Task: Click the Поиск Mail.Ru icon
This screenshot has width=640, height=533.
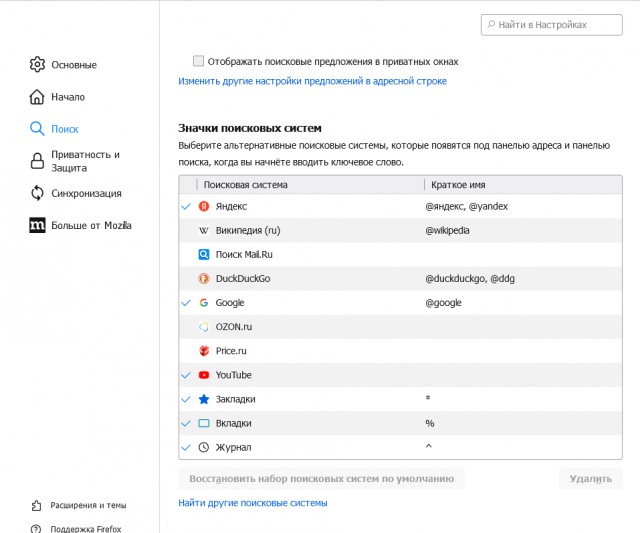Action: coord(204,254)
